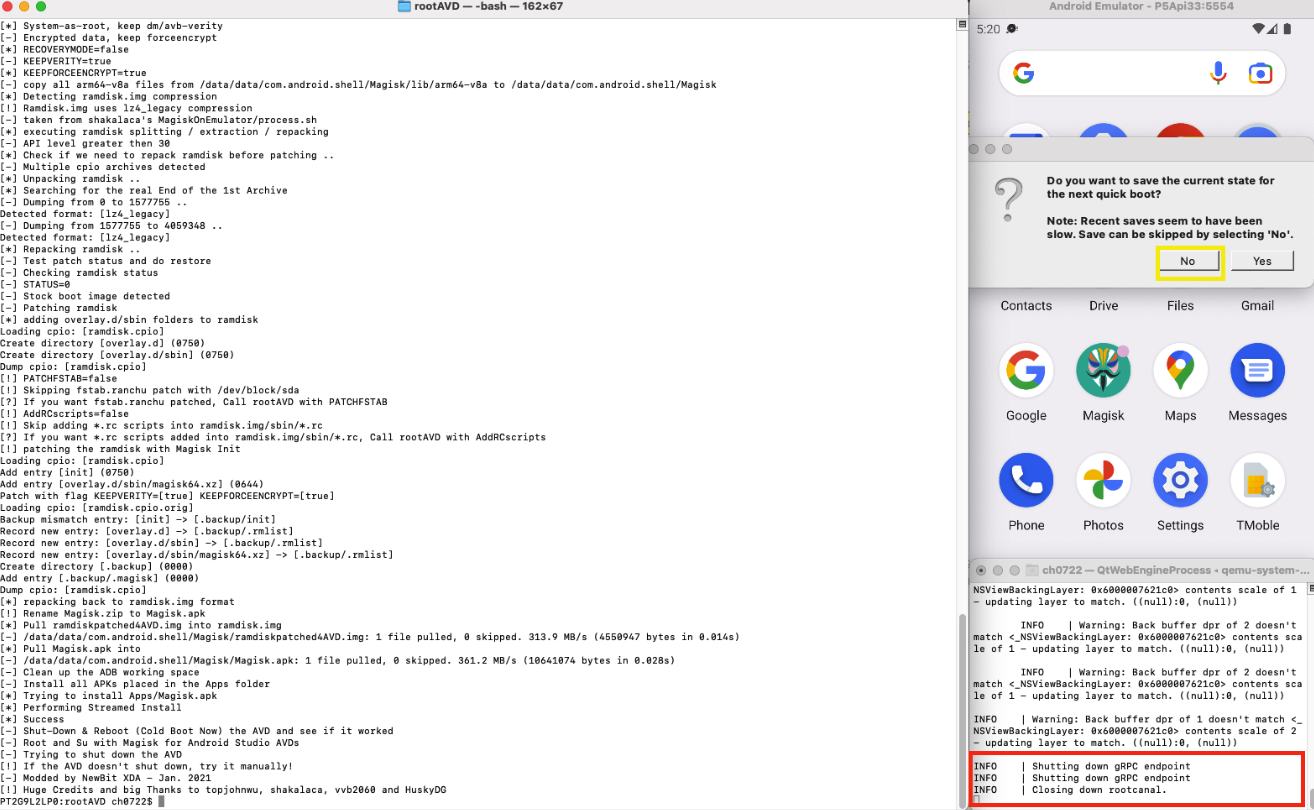Image resolution: width=1314 pixels, height=810 pixels.
Task: Tap the Google search bar field
Action: [1141, 73]
